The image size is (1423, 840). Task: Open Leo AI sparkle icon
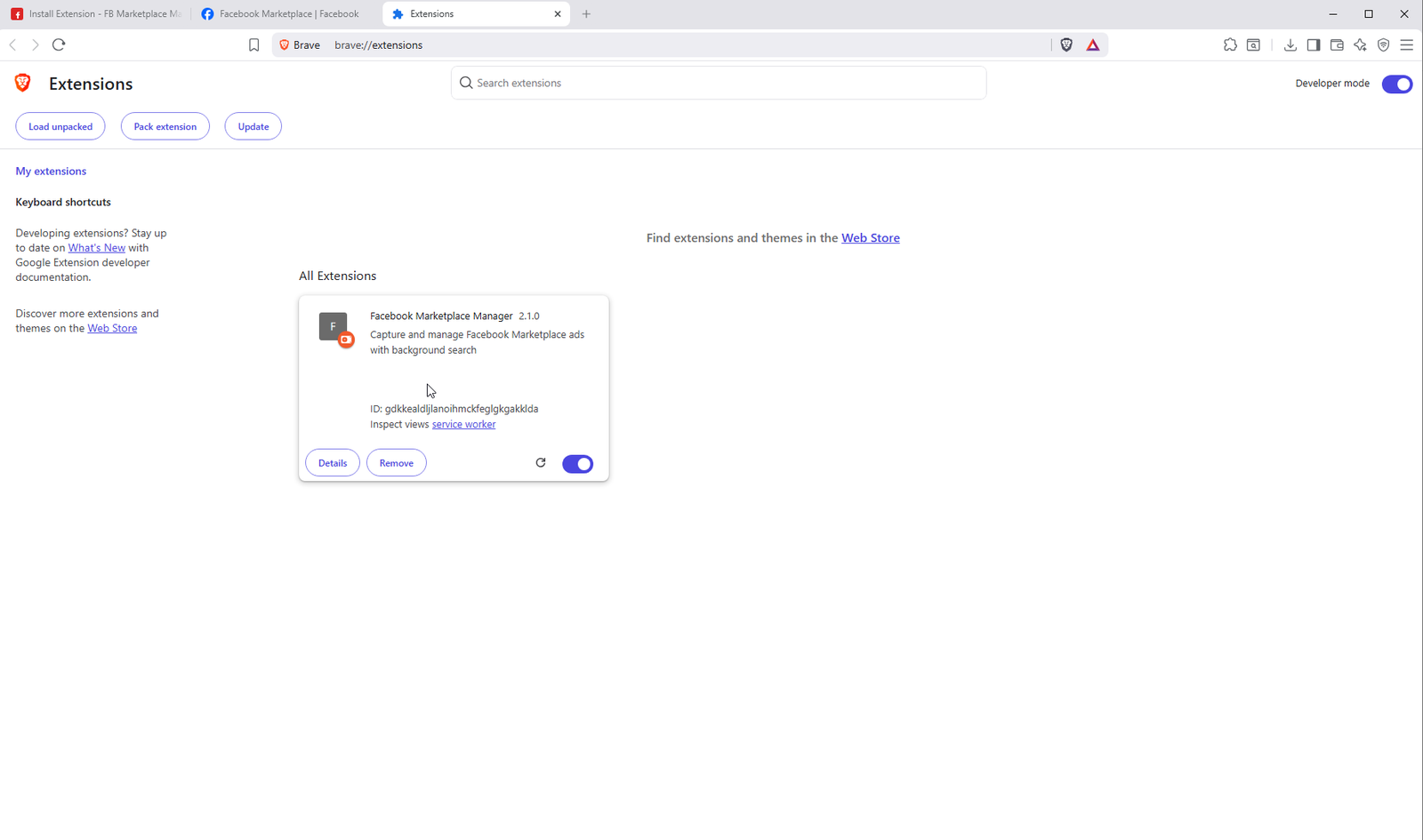tap(1360, 44)
